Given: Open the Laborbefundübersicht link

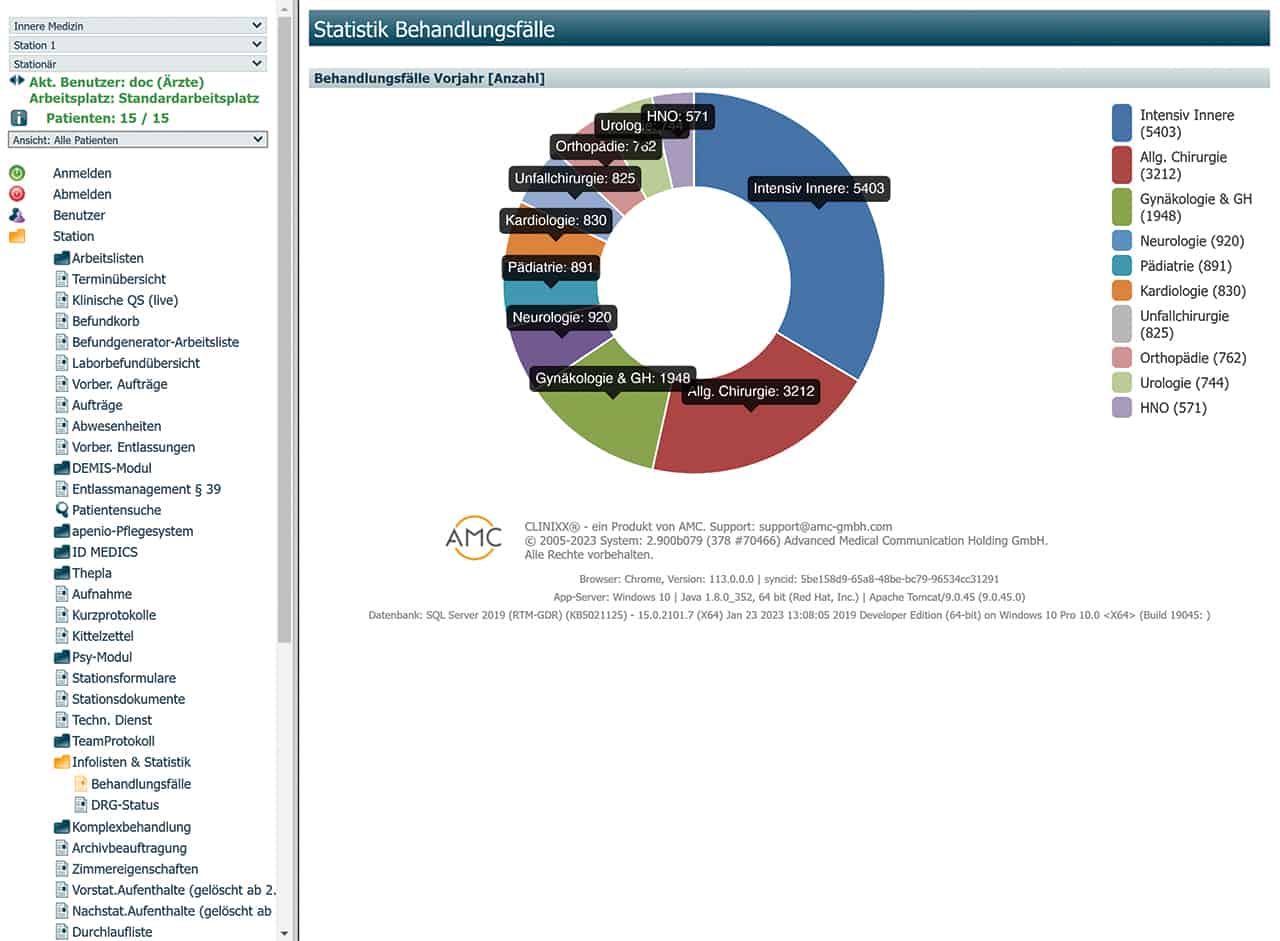Looking at the screenshot, I should pos(135,363).
